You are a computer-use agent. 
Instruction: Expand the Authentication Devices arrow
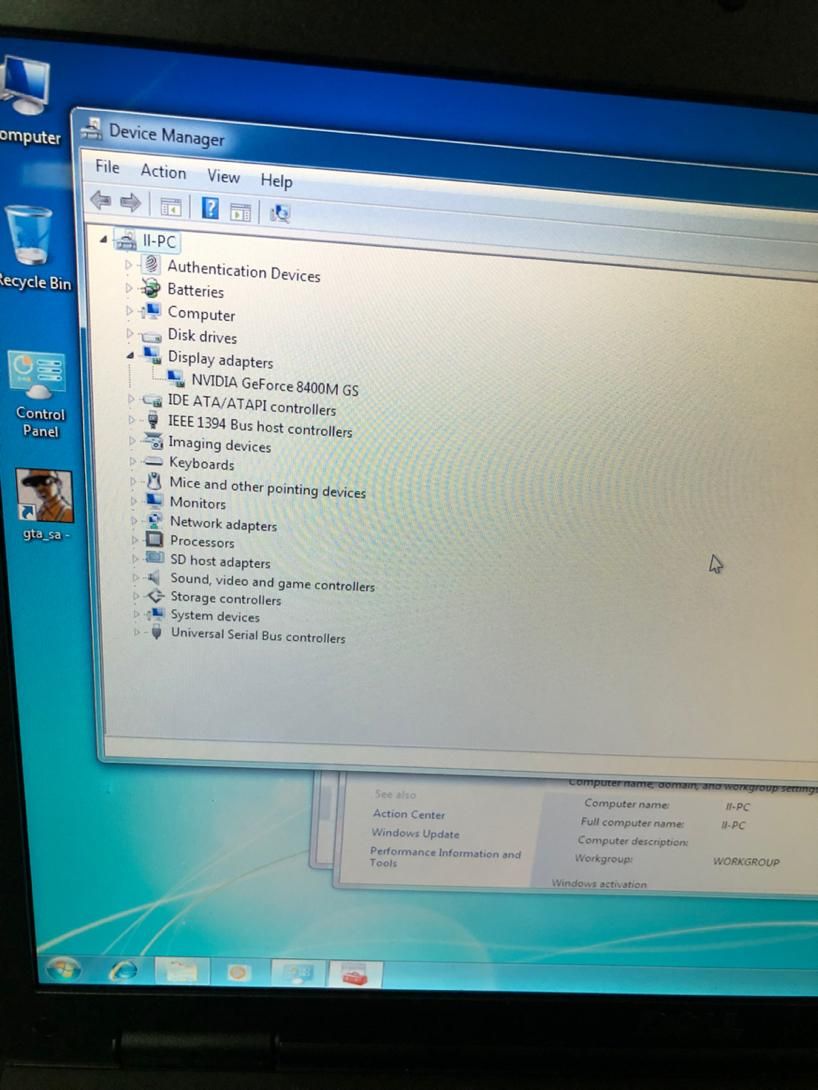pyautogui.click(x=129, y=264)
